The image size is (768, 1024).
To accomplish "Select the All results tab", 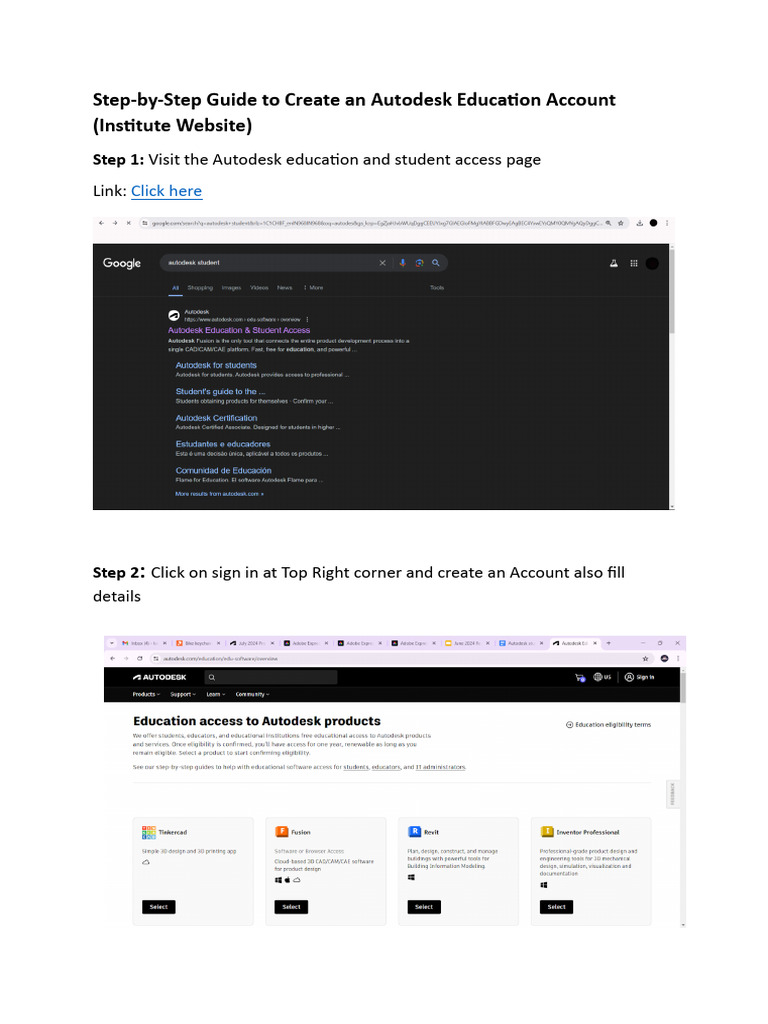I will point(175,287).
